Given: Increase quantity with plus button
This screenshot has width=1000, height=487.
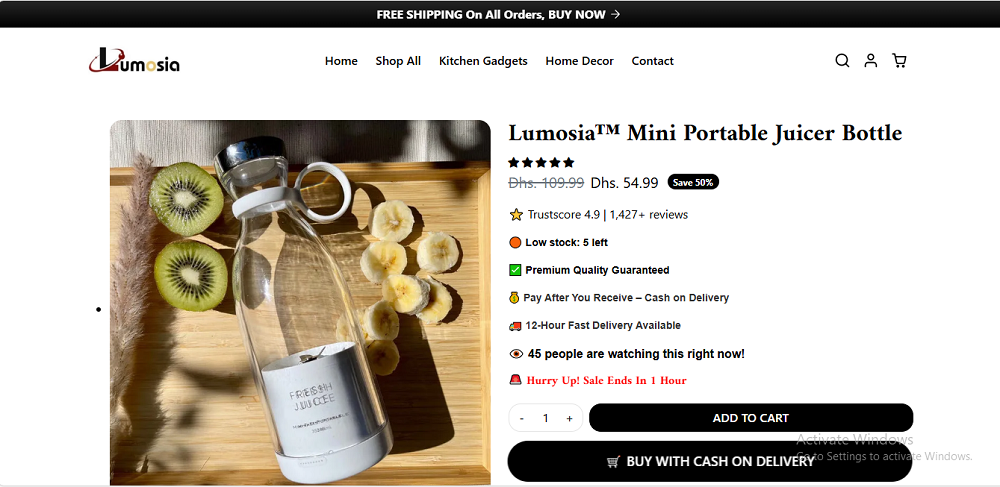Looking at the screenshot, I should (x=569, y=418).
